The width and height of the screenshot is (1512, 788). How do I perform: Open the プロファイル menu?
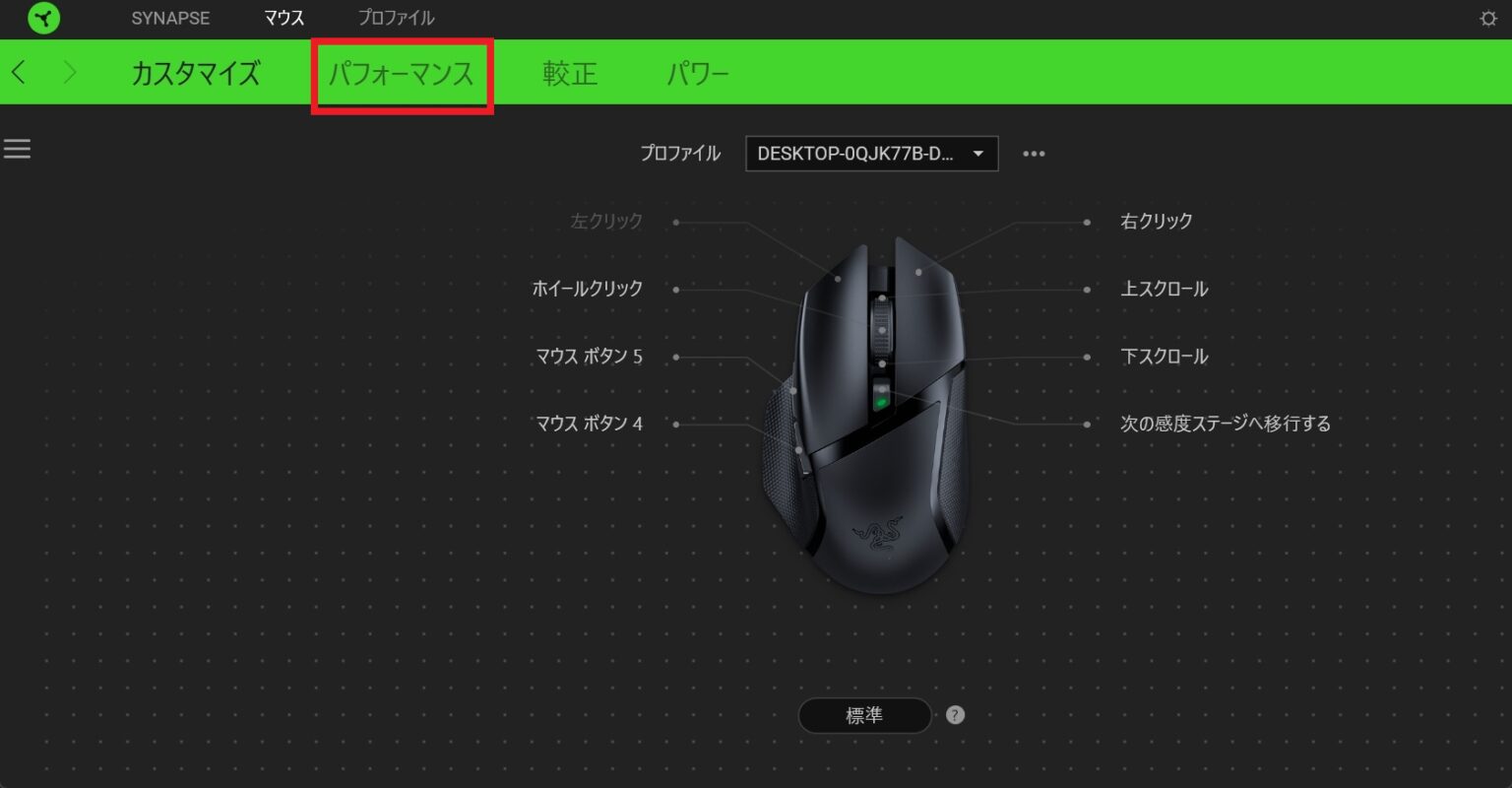[398, 18]
